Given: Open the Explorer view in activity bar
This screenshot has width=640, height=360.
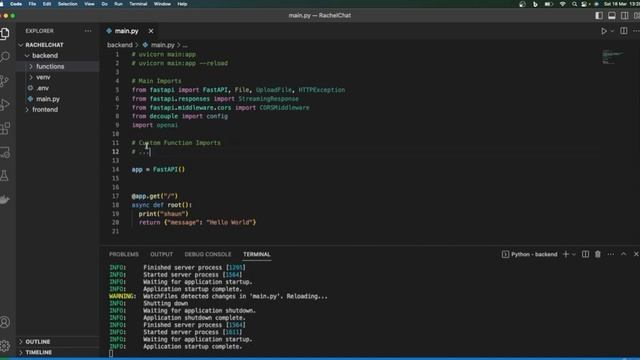Looking at the screenshot, I should pos(5,33).
